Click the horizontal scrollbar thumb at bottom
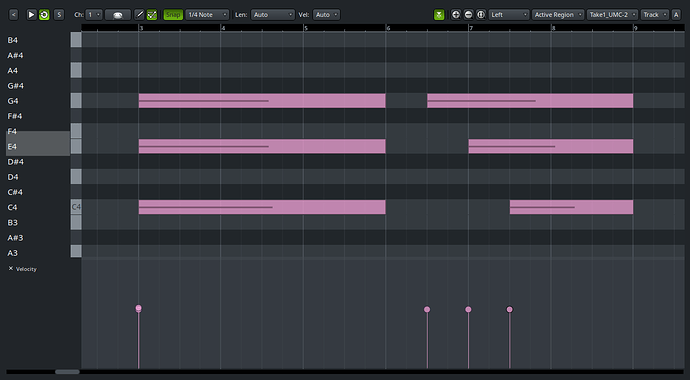Screen dimensions: 690x380 (x=67, y=372)
